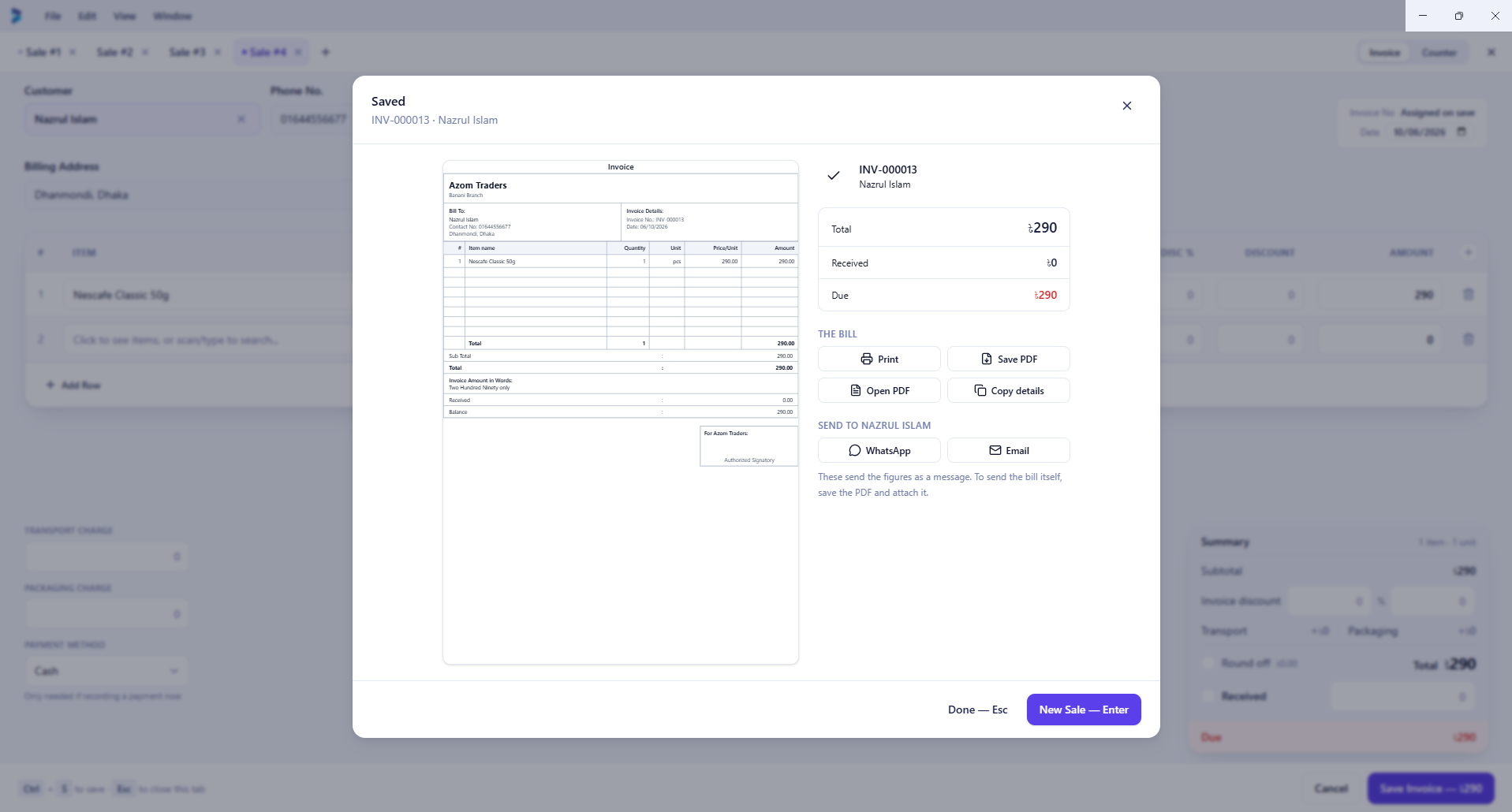
Task: Send the bill figures by Email
Action: click(1008, 450)
